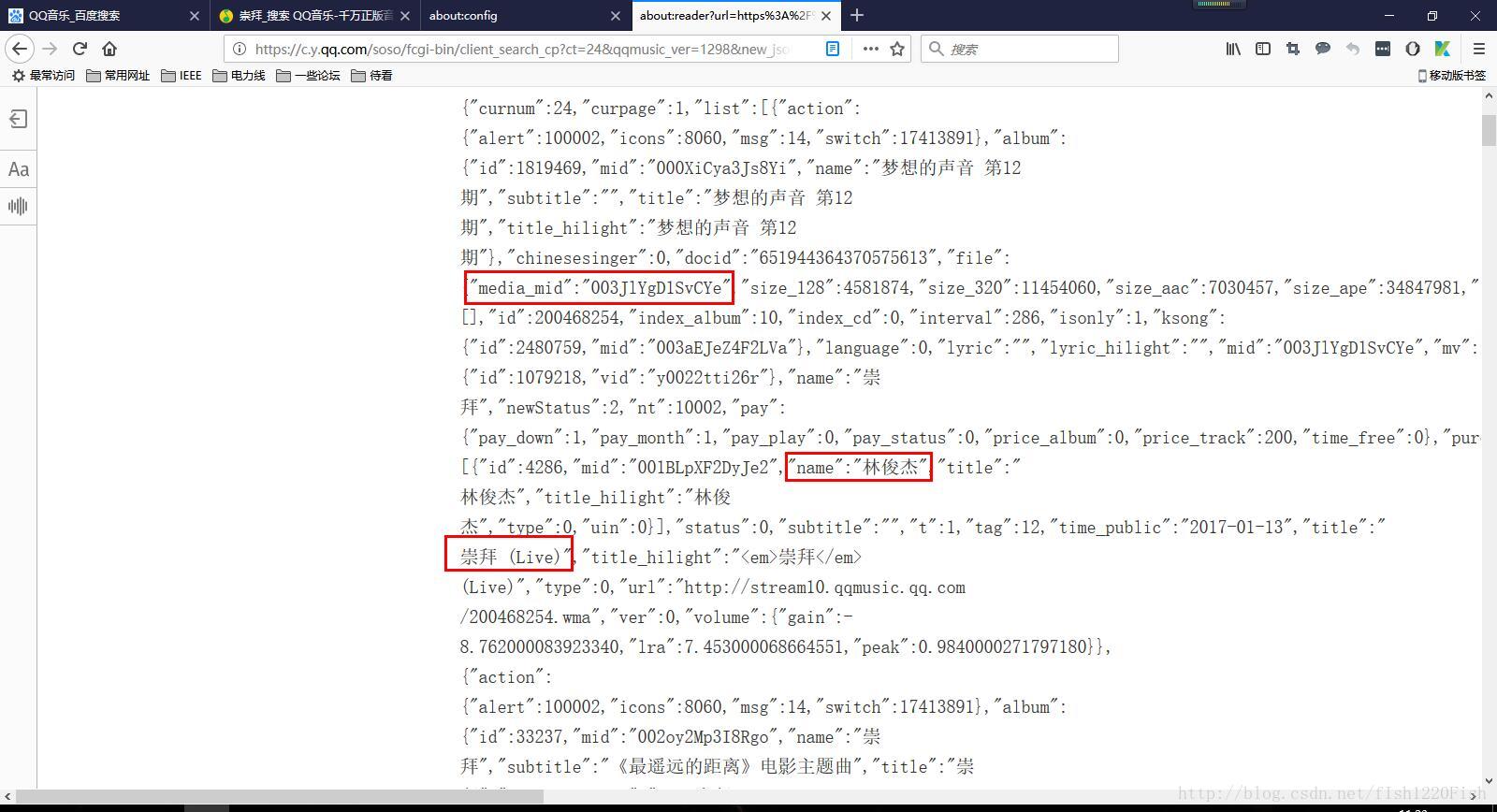
Task: Click the "vid":"y0022tti26r" text
Action: click(687, 378)
